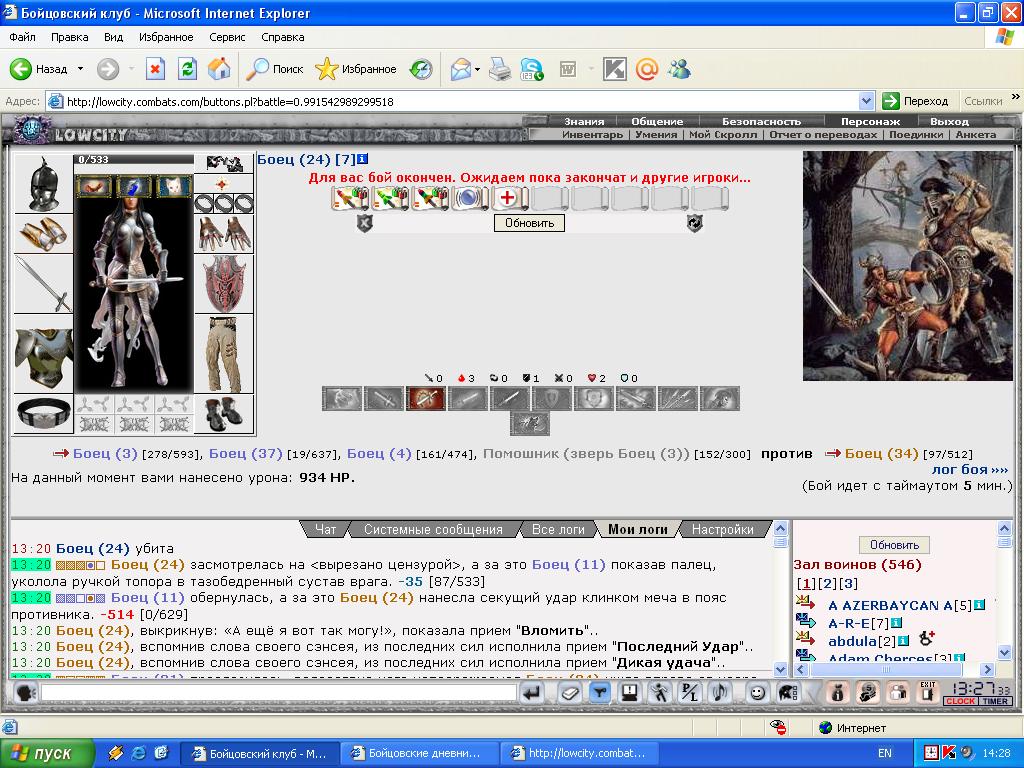Click the EXIT door icon
This screenshot has width=1024, height=768.
coord(927,692)
